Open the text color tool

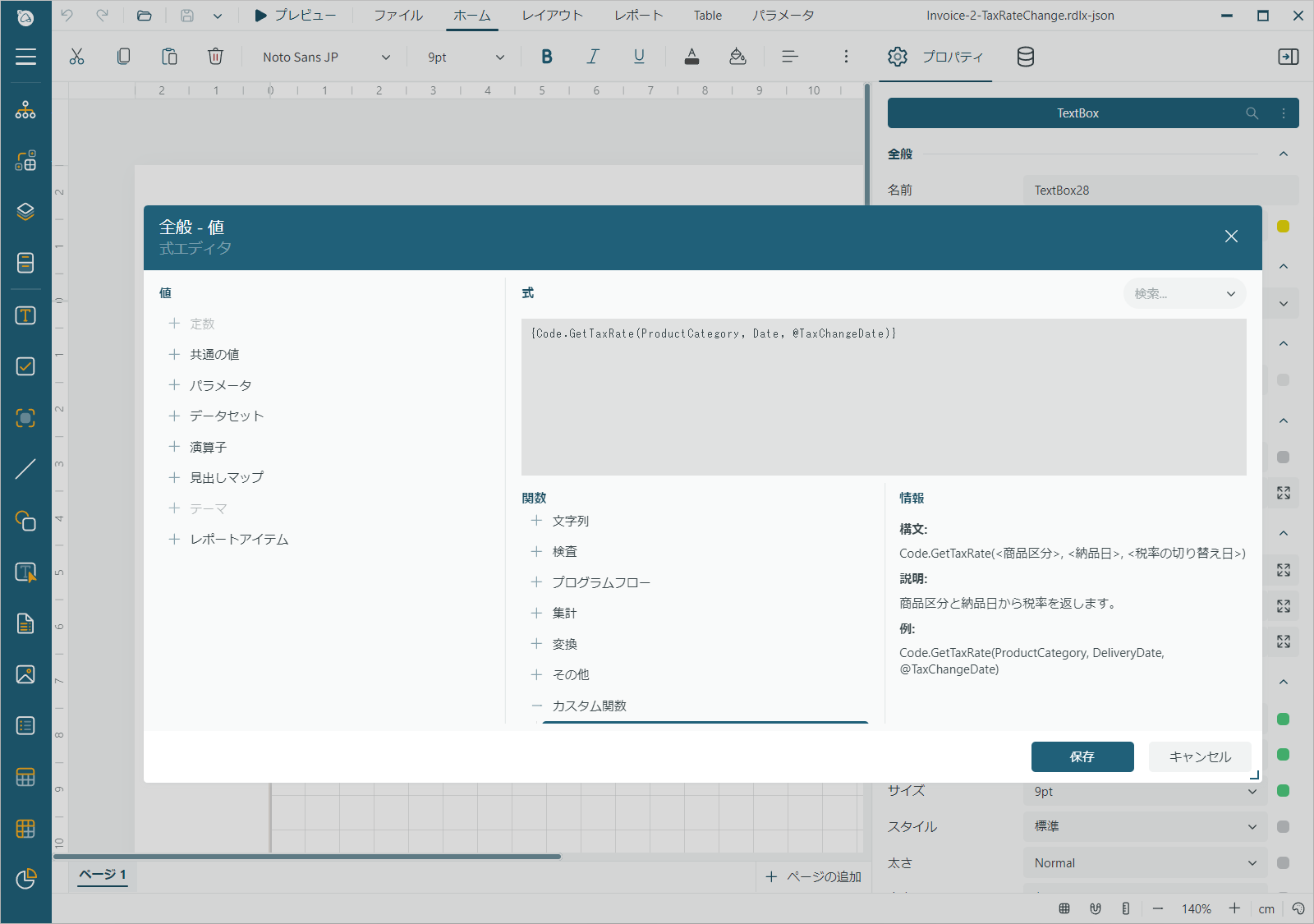tap(691, 57)
